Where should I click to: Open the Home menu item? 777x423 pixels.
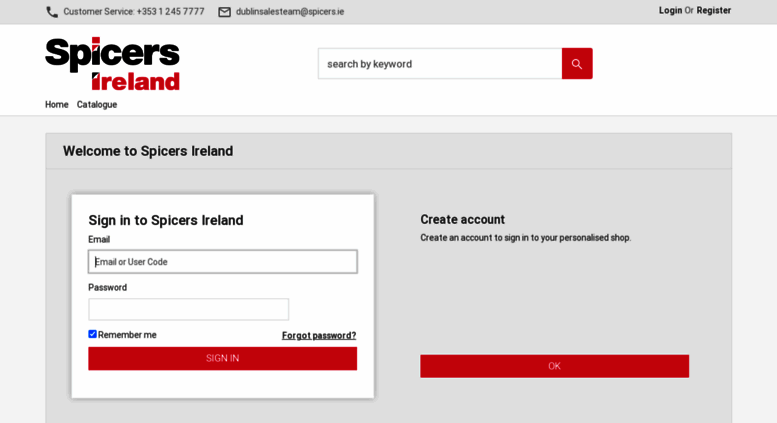coord(56,105)
